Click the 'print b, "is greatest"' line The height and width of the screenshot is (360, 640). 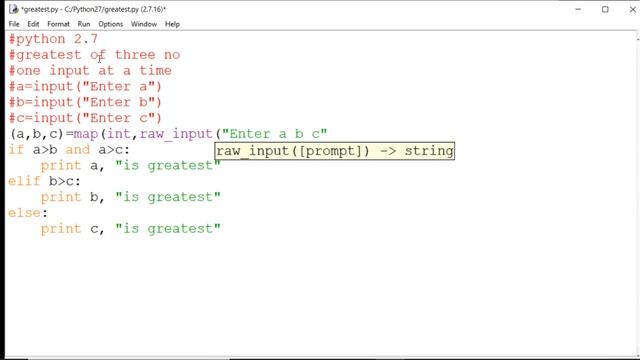(131, 197)
